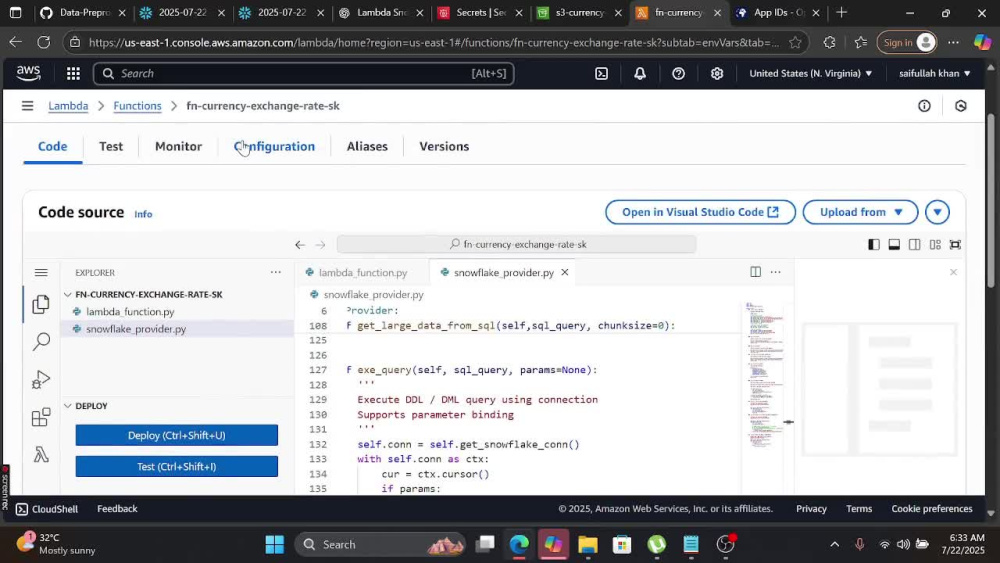Image resolution: width=1000 pixels, height=563 pixels.
Task: Open Cookie preferences in footer
Action: (x=932, y=509)
